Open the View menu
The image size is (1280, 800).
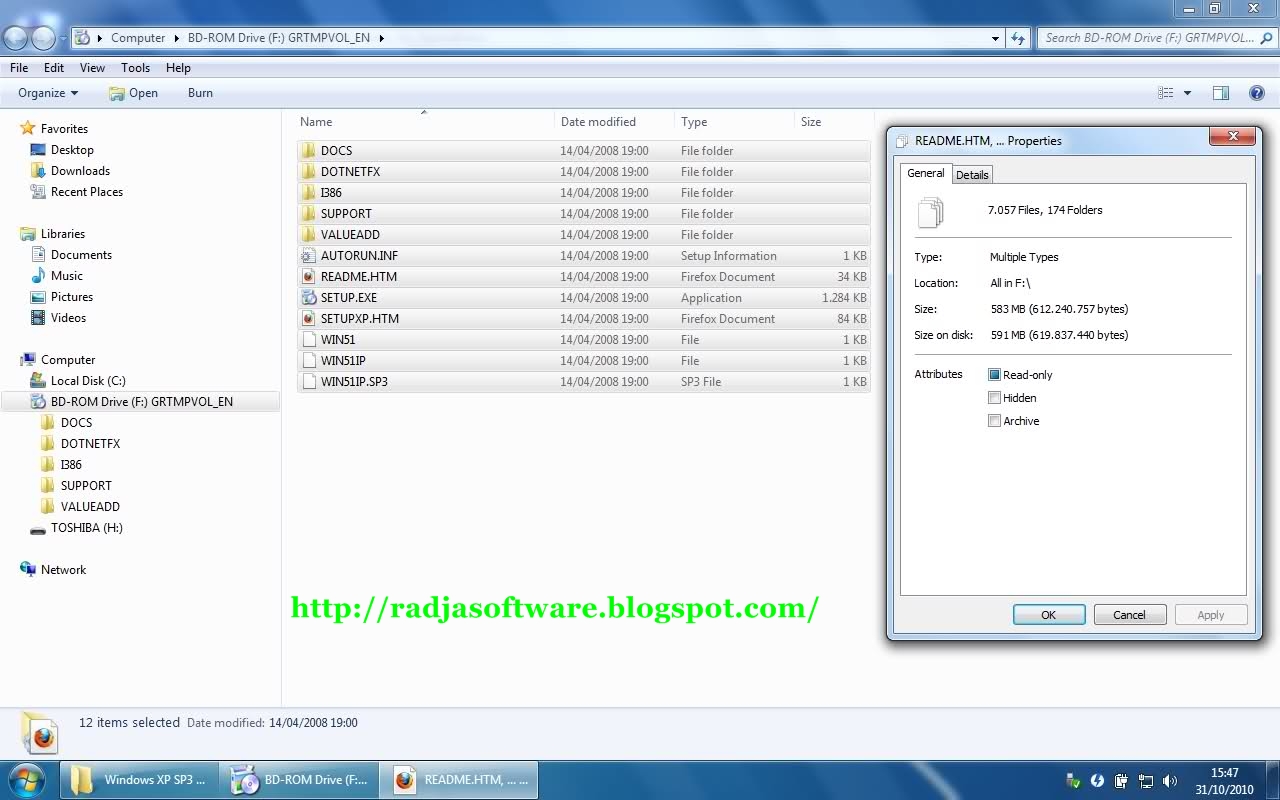92,68
